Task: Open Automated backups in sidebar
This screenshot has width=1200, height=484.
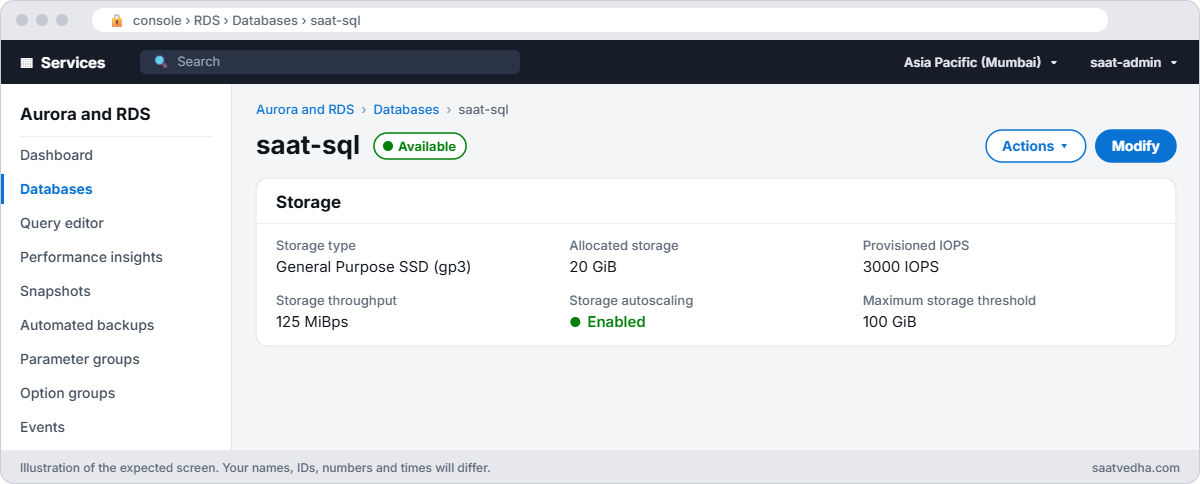Action: click(87, 325)
